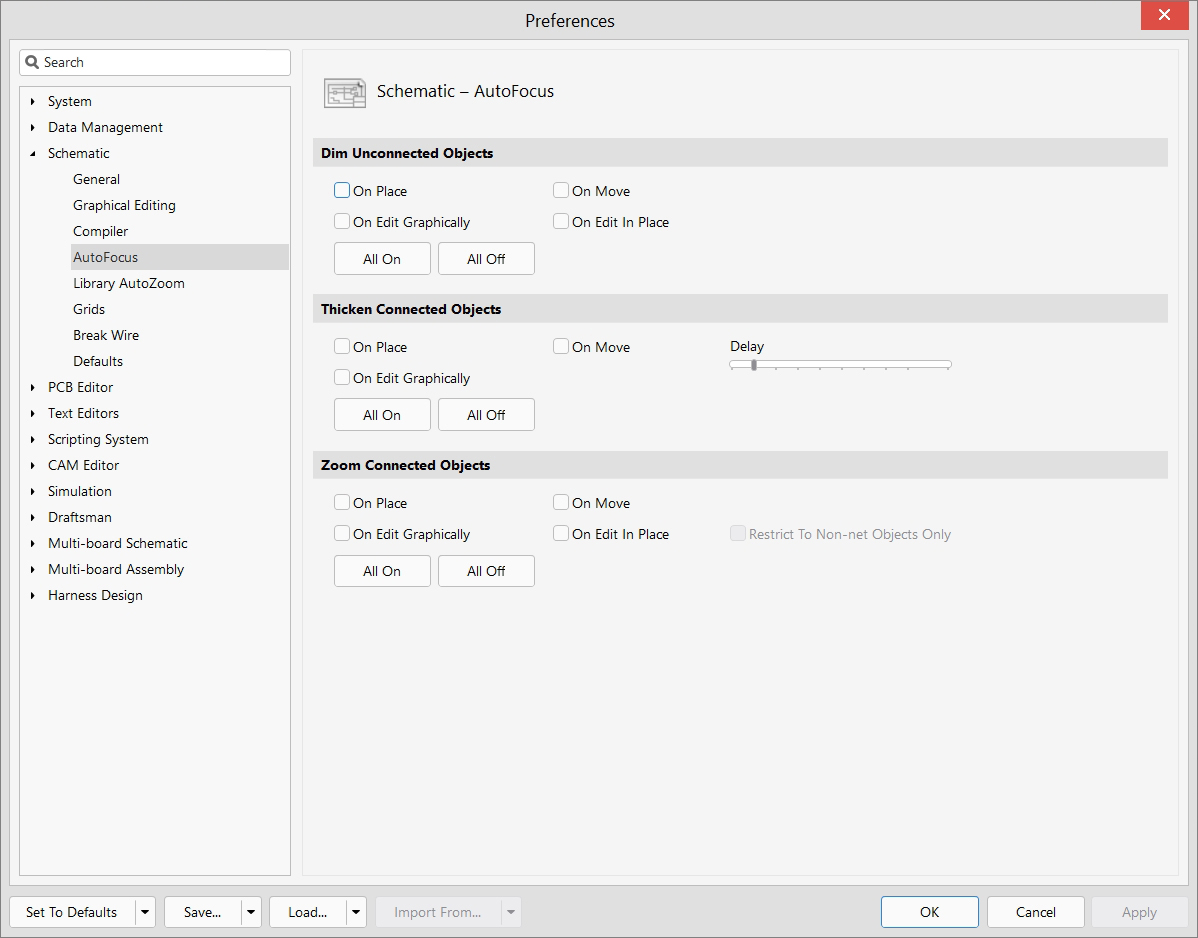
Task: Enable Zoom Connected Objects On Place
Action: click(342, 502)
